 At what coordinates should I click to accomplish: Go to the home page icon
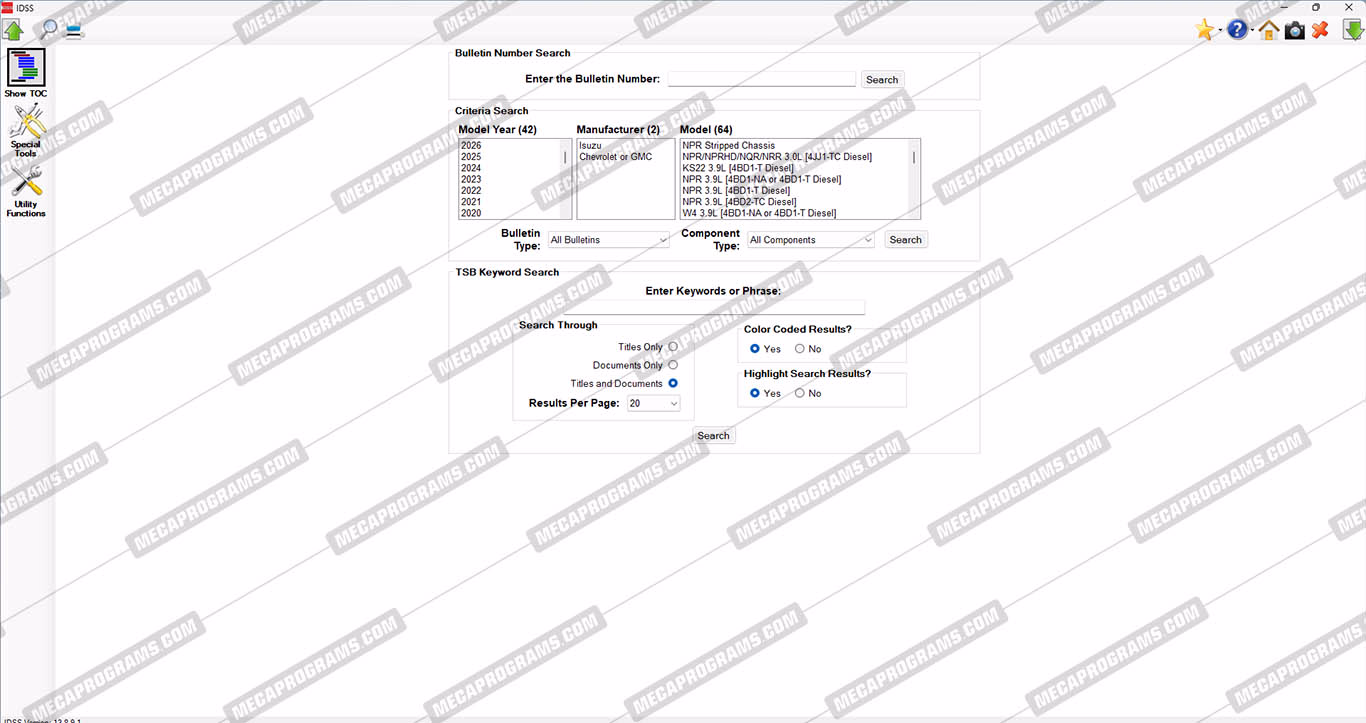coord(1269,30)
